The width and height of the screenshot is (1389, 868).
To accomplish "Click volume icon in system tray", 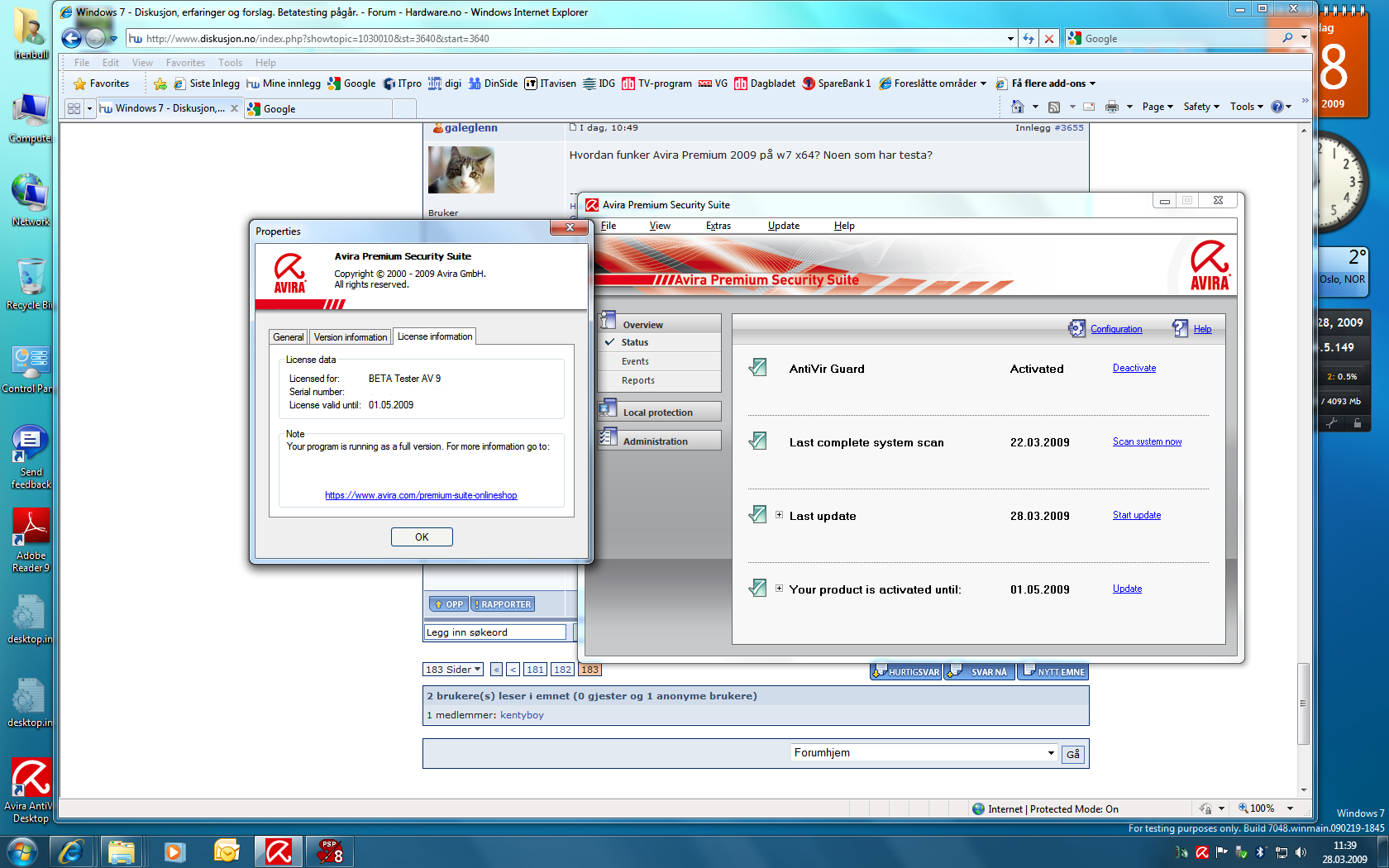I will point(1301,852).
